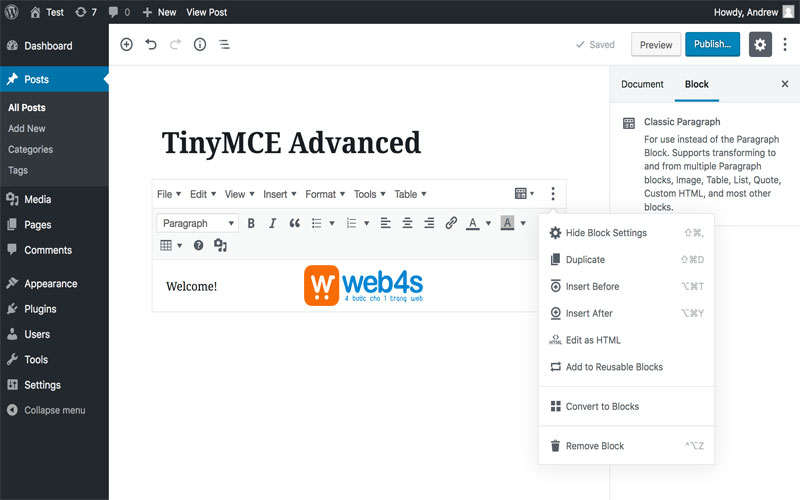Open the block navigation list icon
Screen dimensions: 800x500
coord(224,44)
